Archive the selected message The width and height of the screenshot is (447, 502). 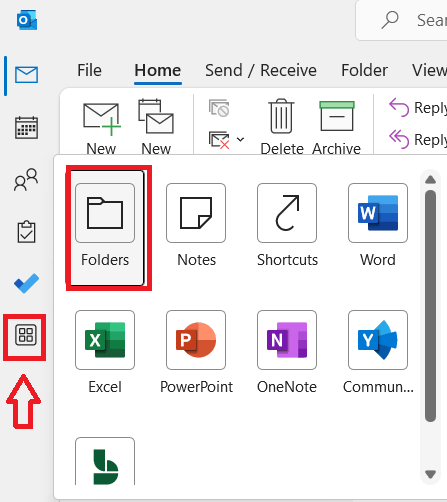click(x=336, y=127)
